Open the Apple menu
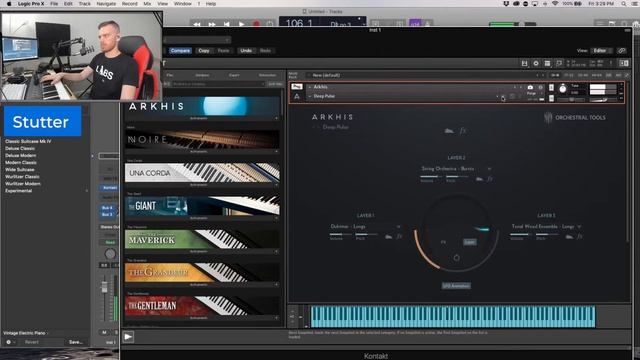Screen dimensions: 640x360 pyautogui.click(x=9, y=4)
